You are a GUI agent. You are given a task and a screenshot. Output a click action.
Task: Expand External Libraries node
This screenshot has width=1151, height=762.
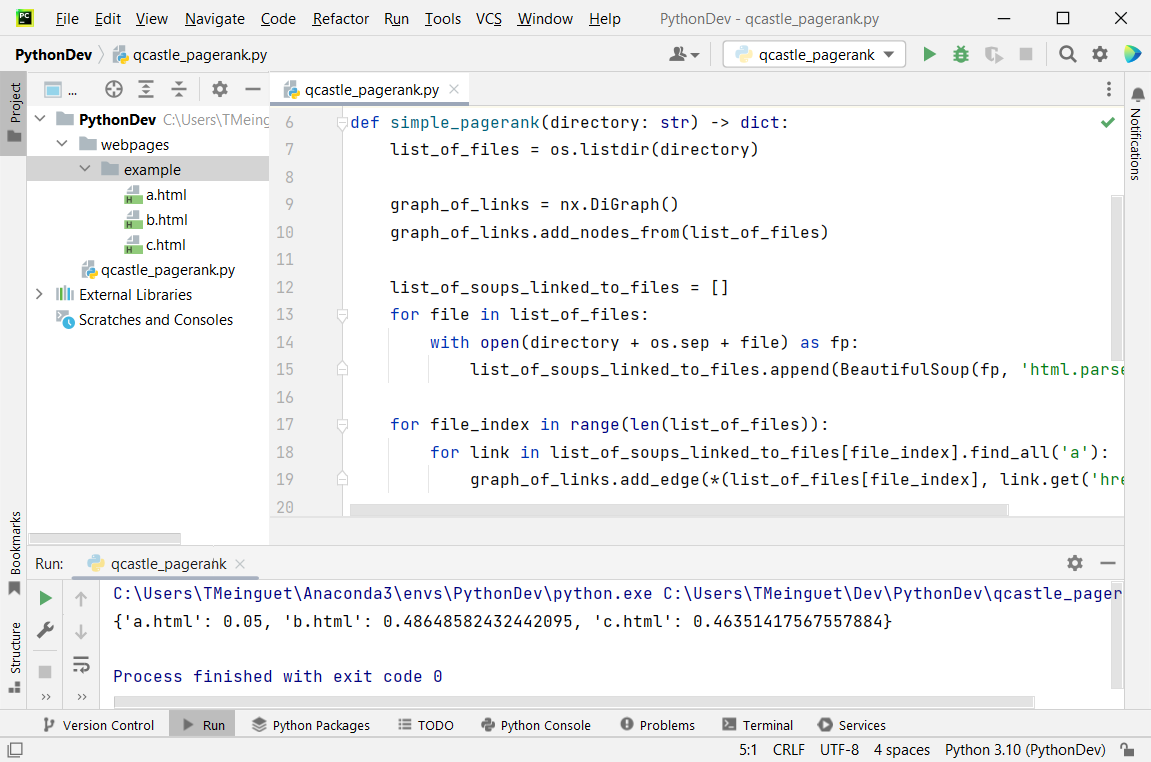pos(39,295)
